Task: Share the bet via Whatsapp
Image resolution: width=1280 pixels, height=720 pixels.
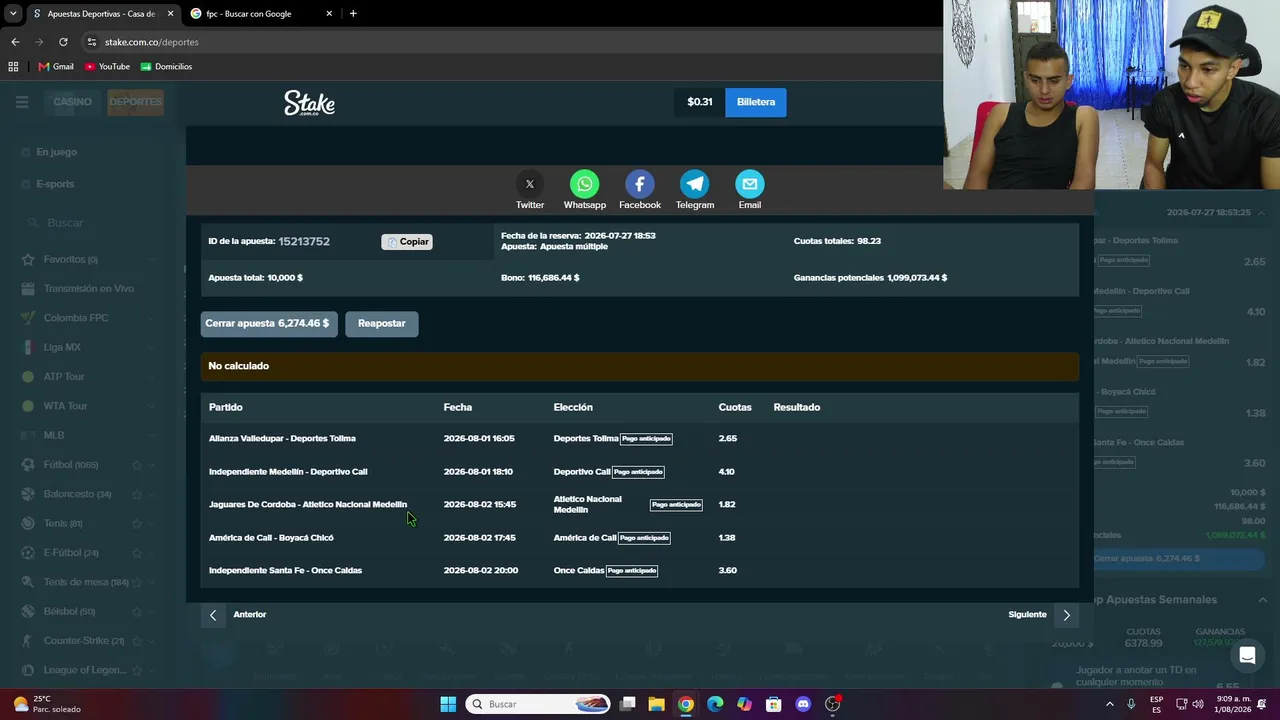Action: (585, 184)
